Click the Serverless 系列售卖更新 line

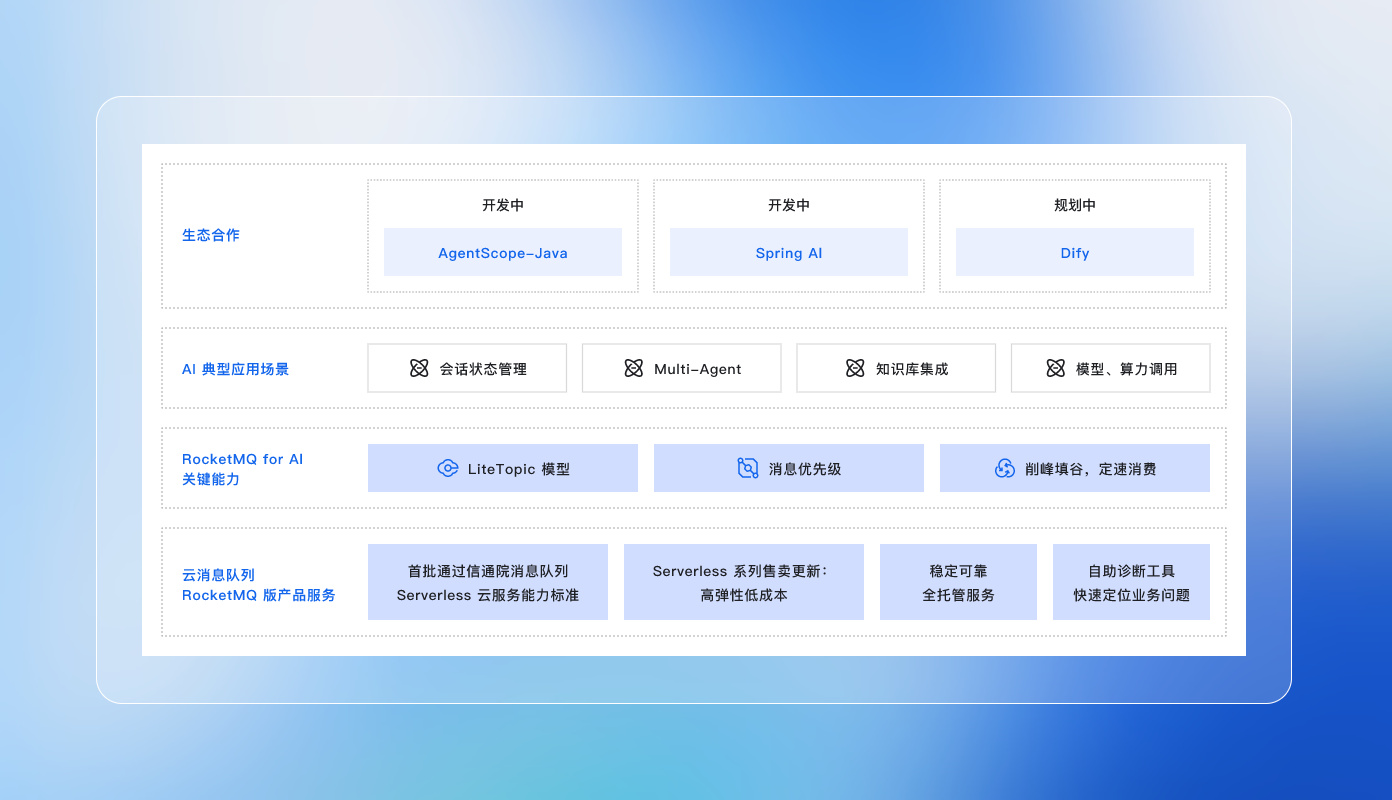pos(741,571)
